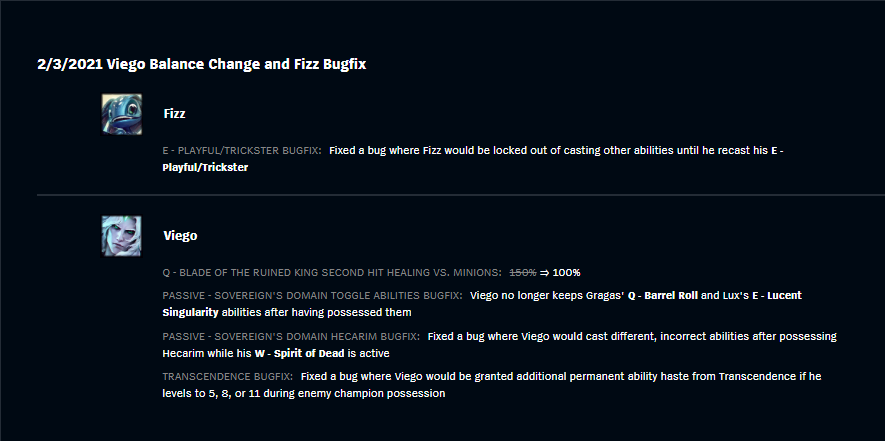Click the new 100% healing value

coord(567,273)
